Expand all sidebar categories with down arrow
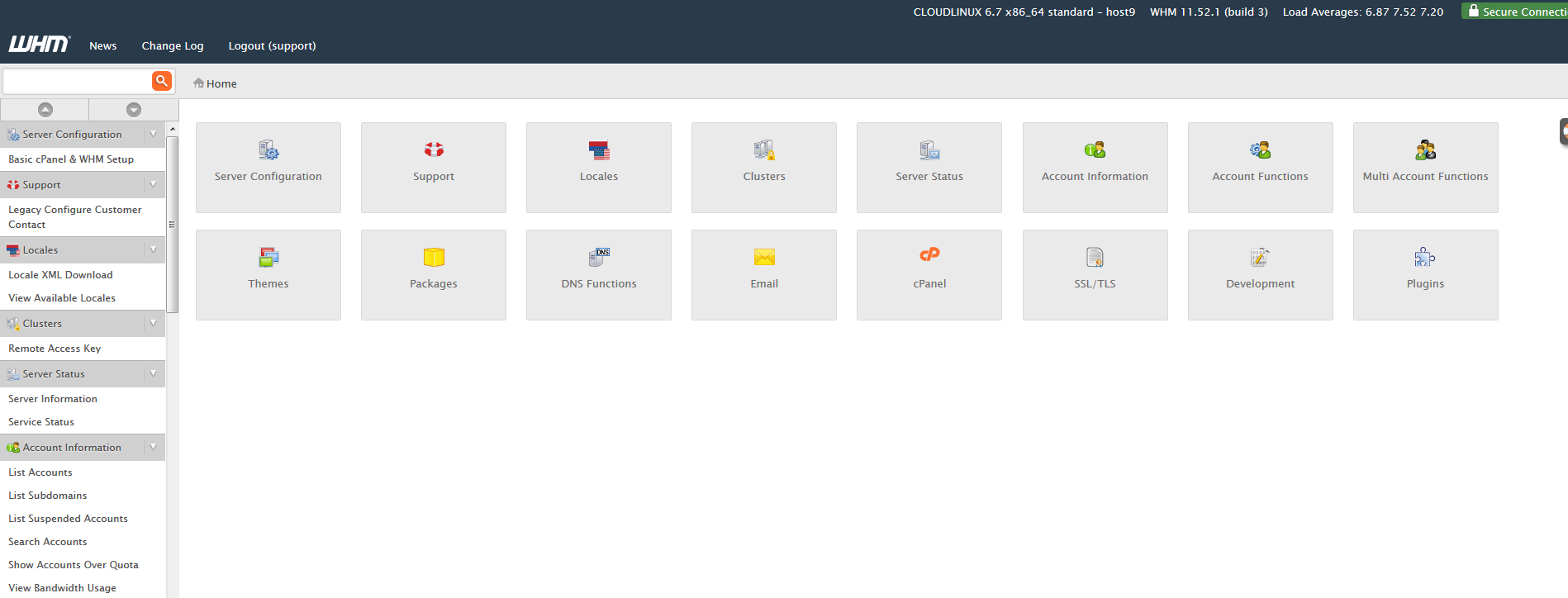Viewport: 1568px width, 598px height. (x=134, y=110)
